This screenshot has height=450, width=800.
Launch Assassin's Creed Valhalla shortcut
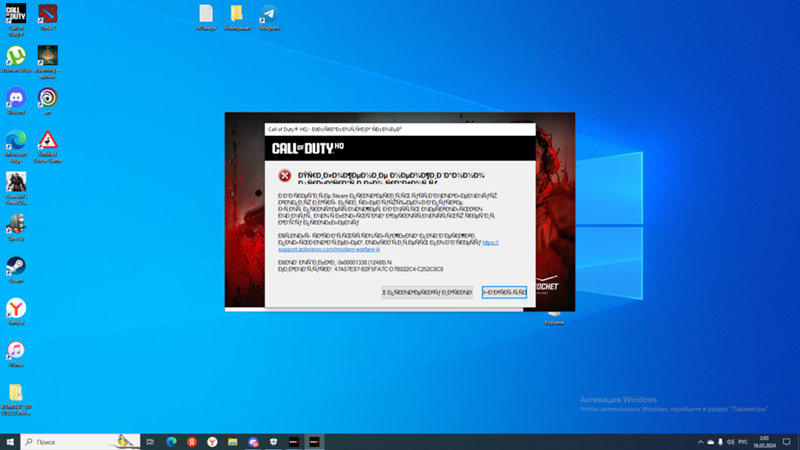click(16, 188)
